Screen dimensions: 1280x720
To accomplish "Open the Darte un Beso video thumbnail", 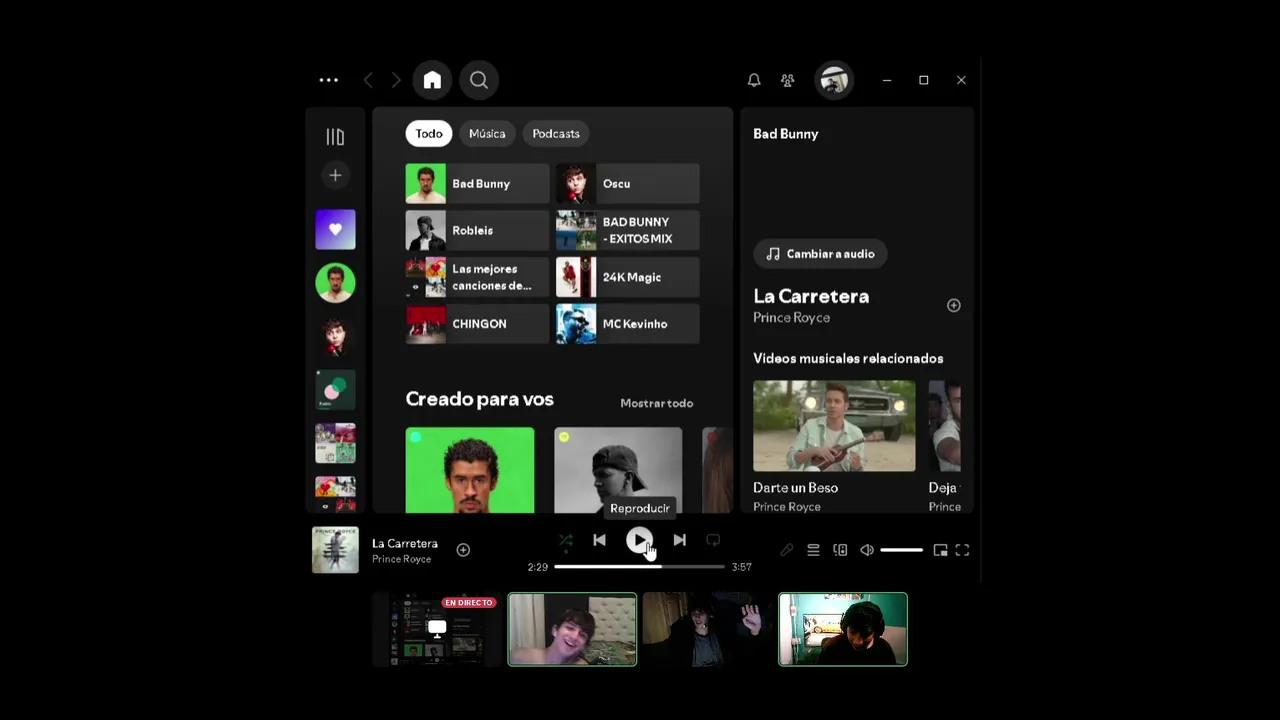I will click(x=834, y=425).
